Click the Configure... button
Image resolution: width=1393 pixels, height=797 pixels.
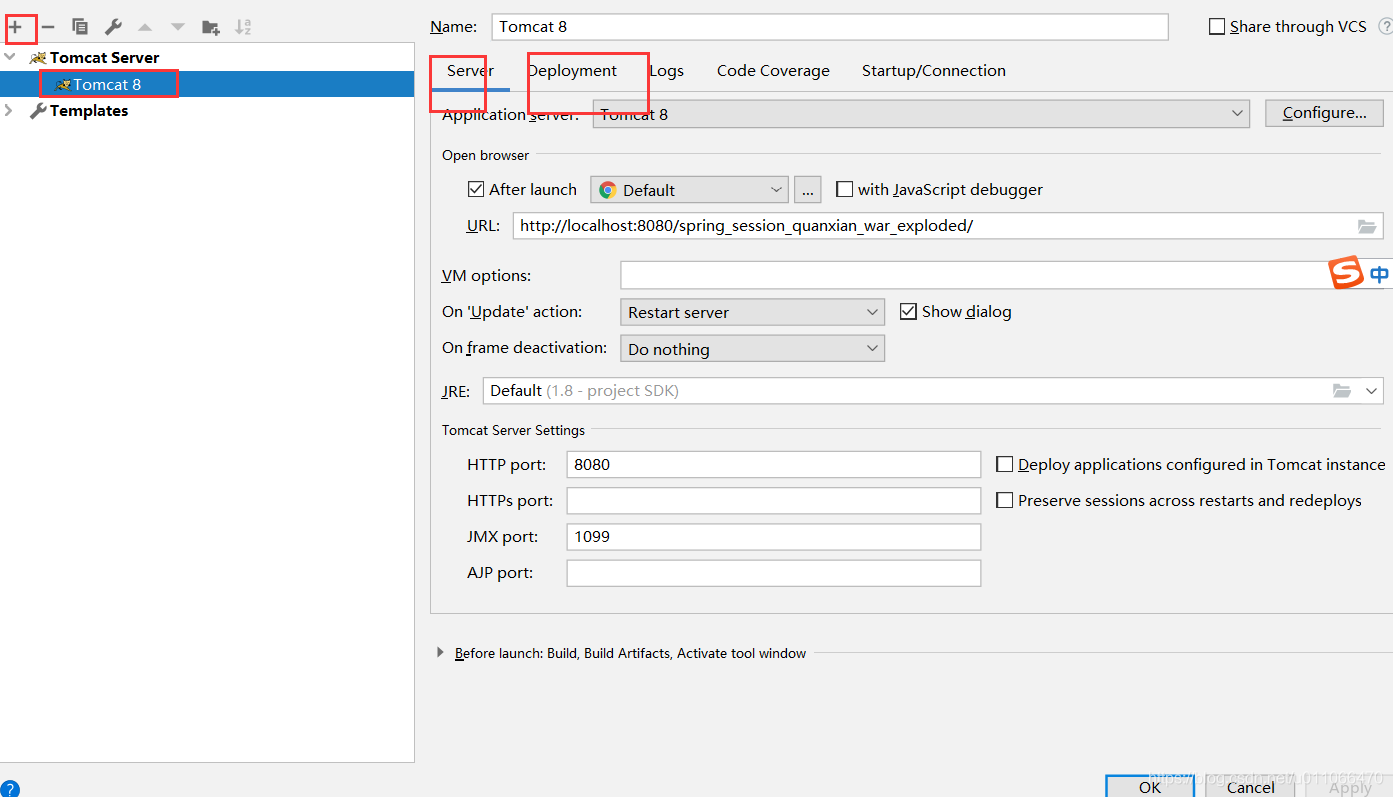(x=1324, y=113)
